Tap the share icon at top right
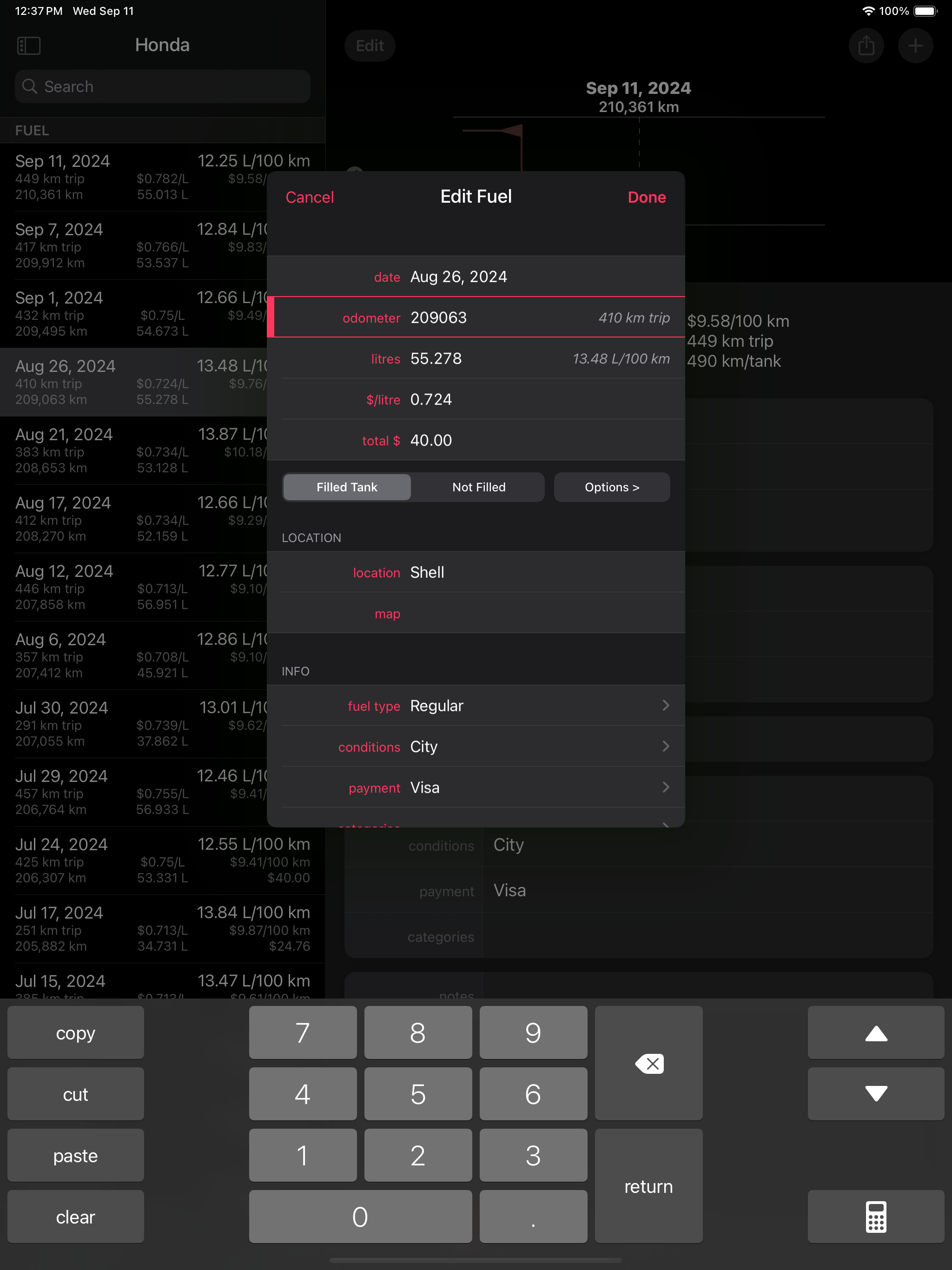Screen dimensions: 952x1270 click(866, 46)
